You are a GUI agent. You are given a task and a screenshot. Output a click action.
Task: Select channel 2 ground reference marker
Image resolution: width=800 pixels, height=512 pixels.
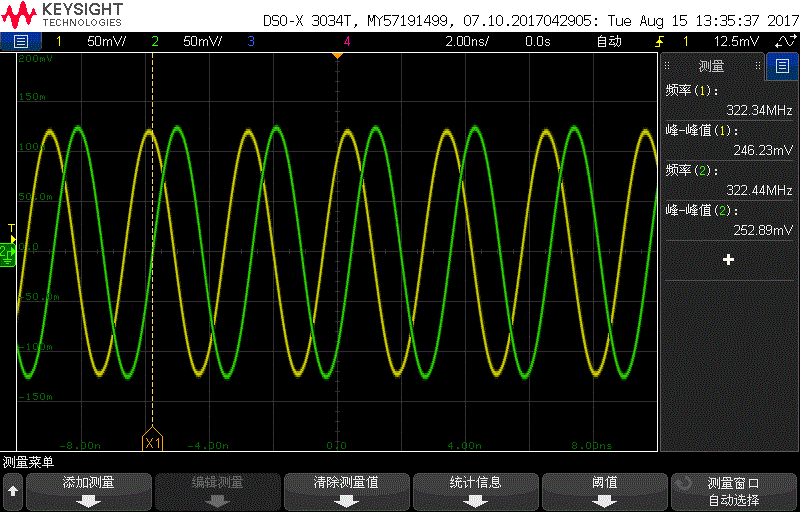pos(8,255)
